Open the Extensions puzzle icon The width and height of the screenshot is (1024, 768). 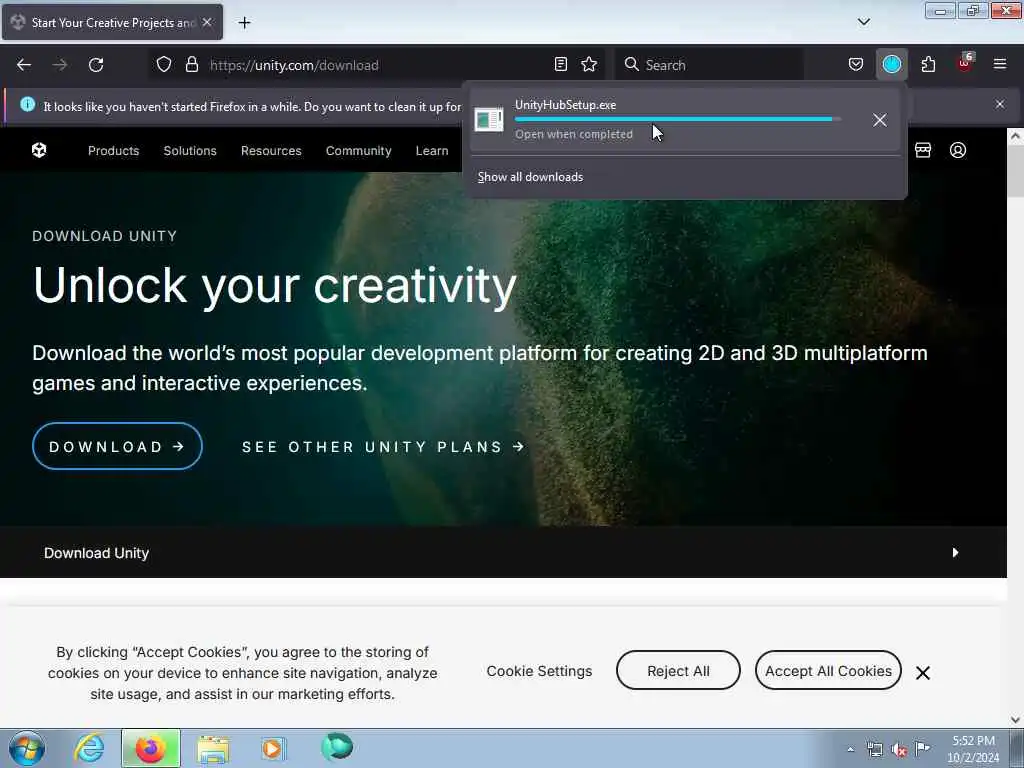[928, 65]
